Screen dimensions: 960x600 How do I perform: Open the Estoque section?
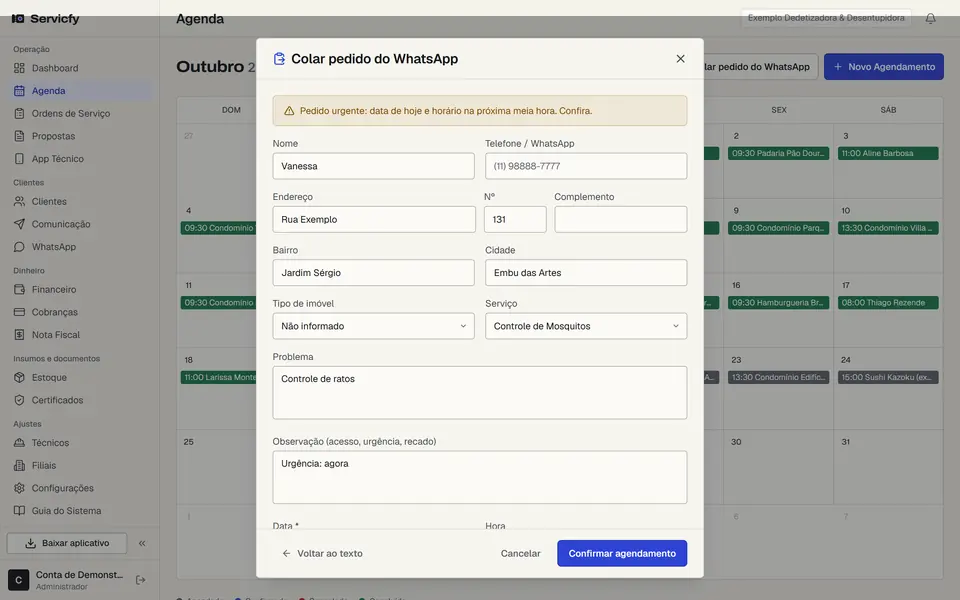tap(81, 378)
